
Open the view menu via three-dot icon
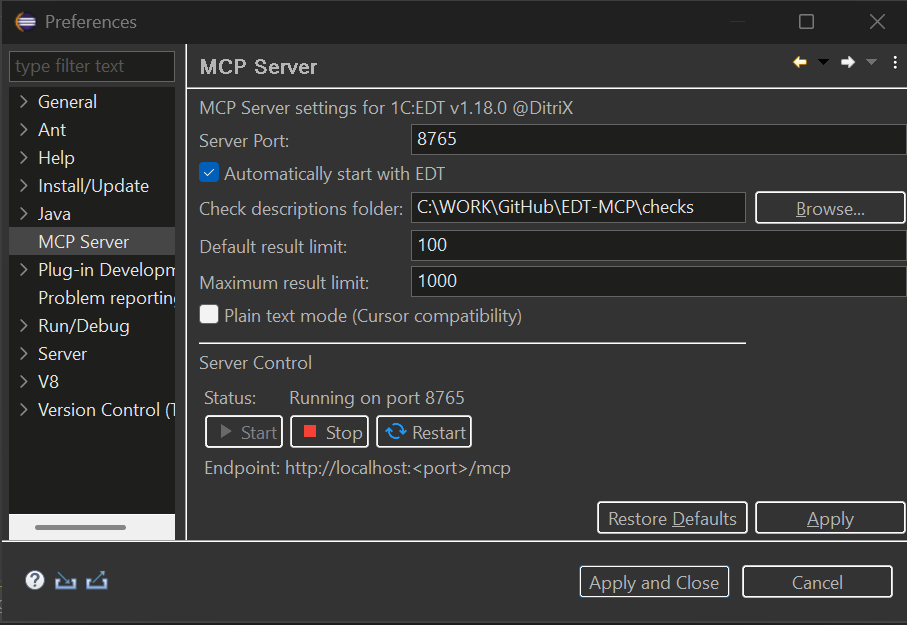(895, 62)
